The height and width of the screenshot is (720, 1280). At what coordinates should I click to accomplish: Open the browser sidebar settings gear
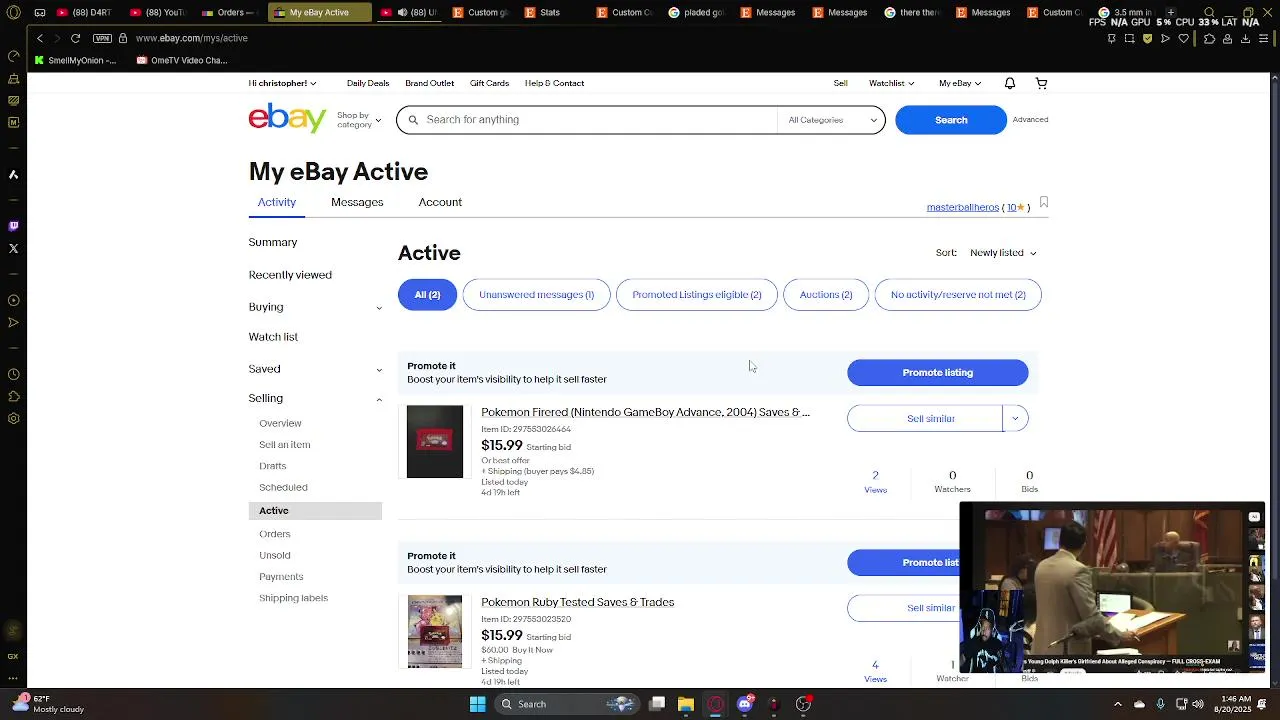[x=13, y=418]
